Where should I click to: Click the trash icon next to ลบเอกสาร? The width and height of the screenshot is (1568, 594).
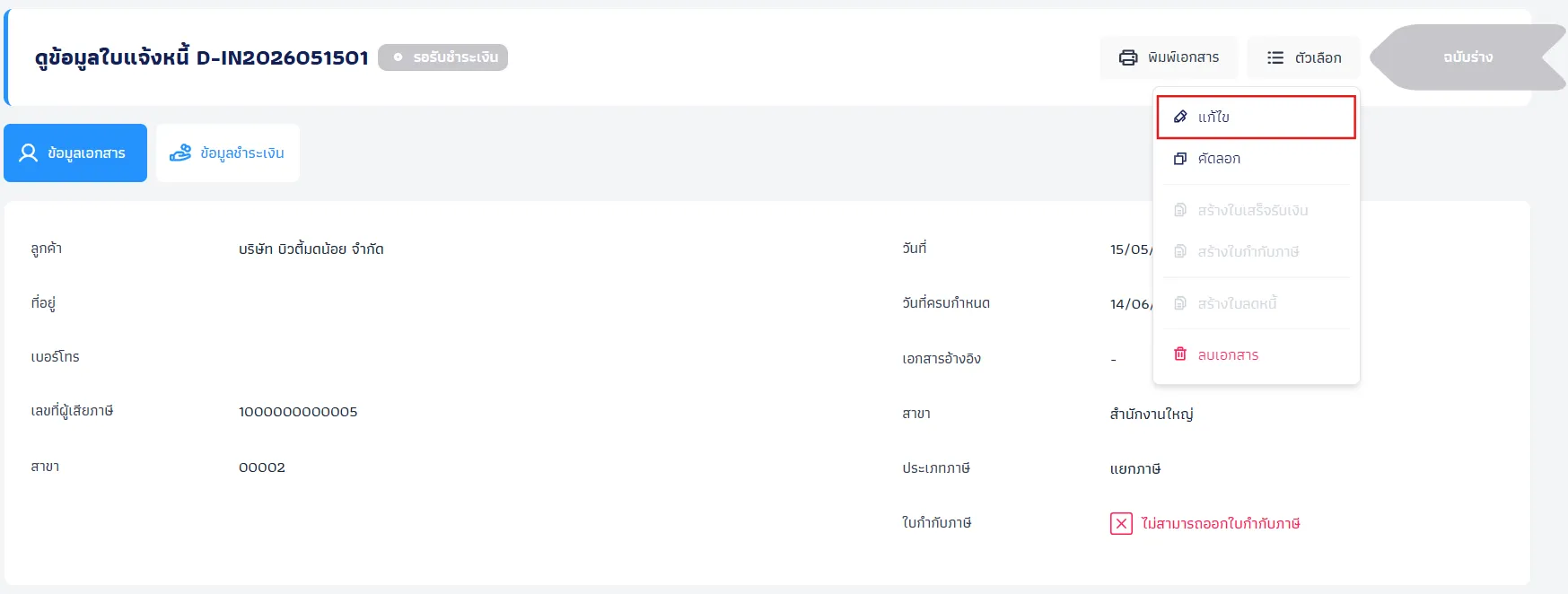pyautogui.click(x=1180, y=354)
